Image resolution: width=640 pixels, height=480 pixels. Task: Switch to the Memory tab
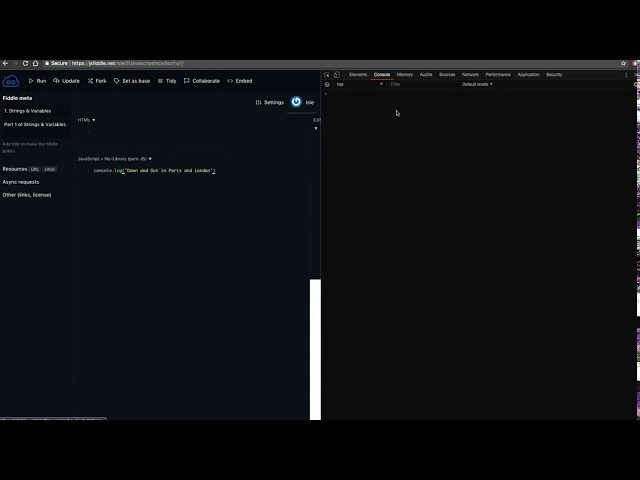coord(405,75)
